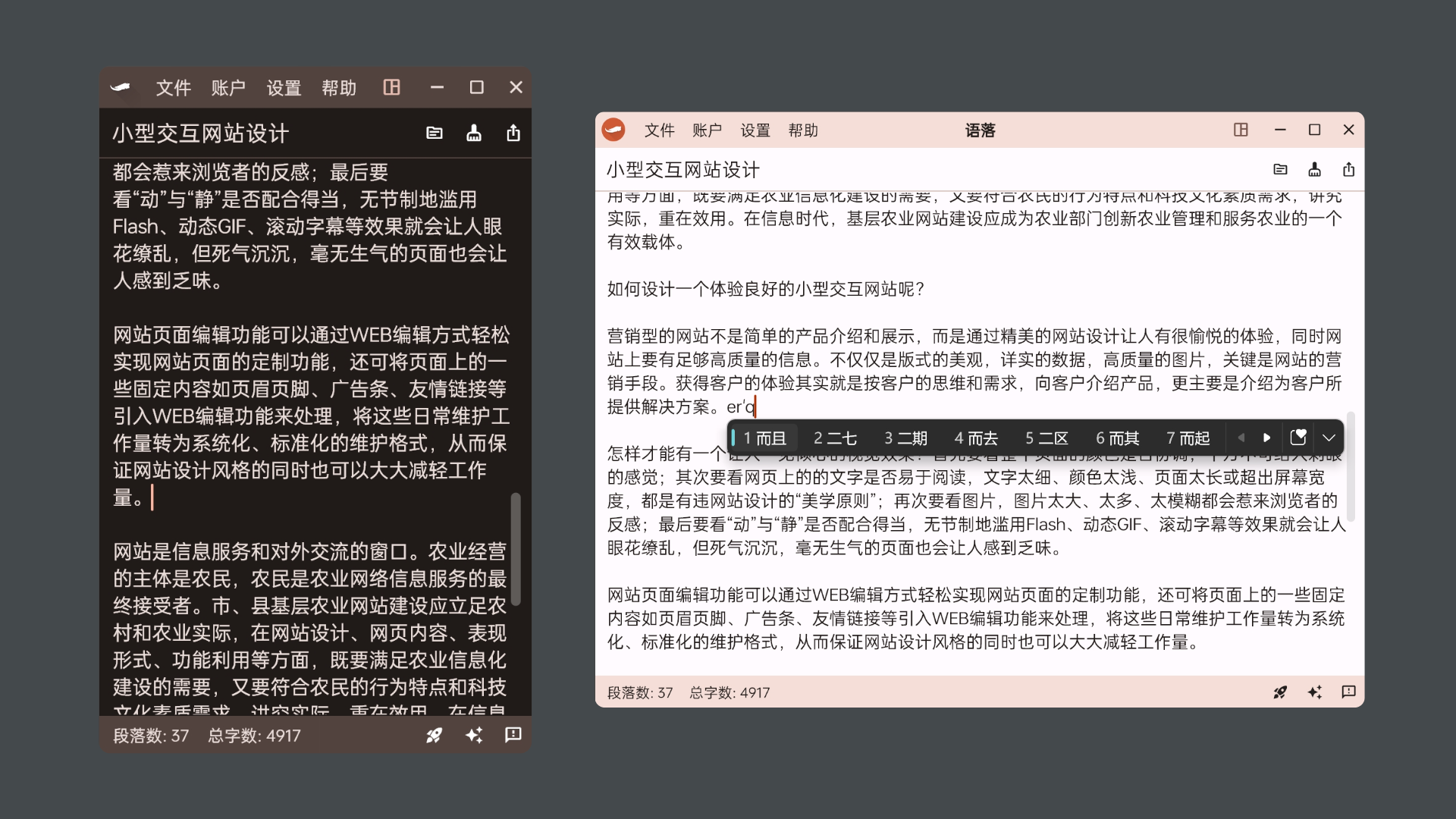
Task: Toggle split layout icon in dark window titlebar
Action: pyautogui.click(x=391, y=87)
